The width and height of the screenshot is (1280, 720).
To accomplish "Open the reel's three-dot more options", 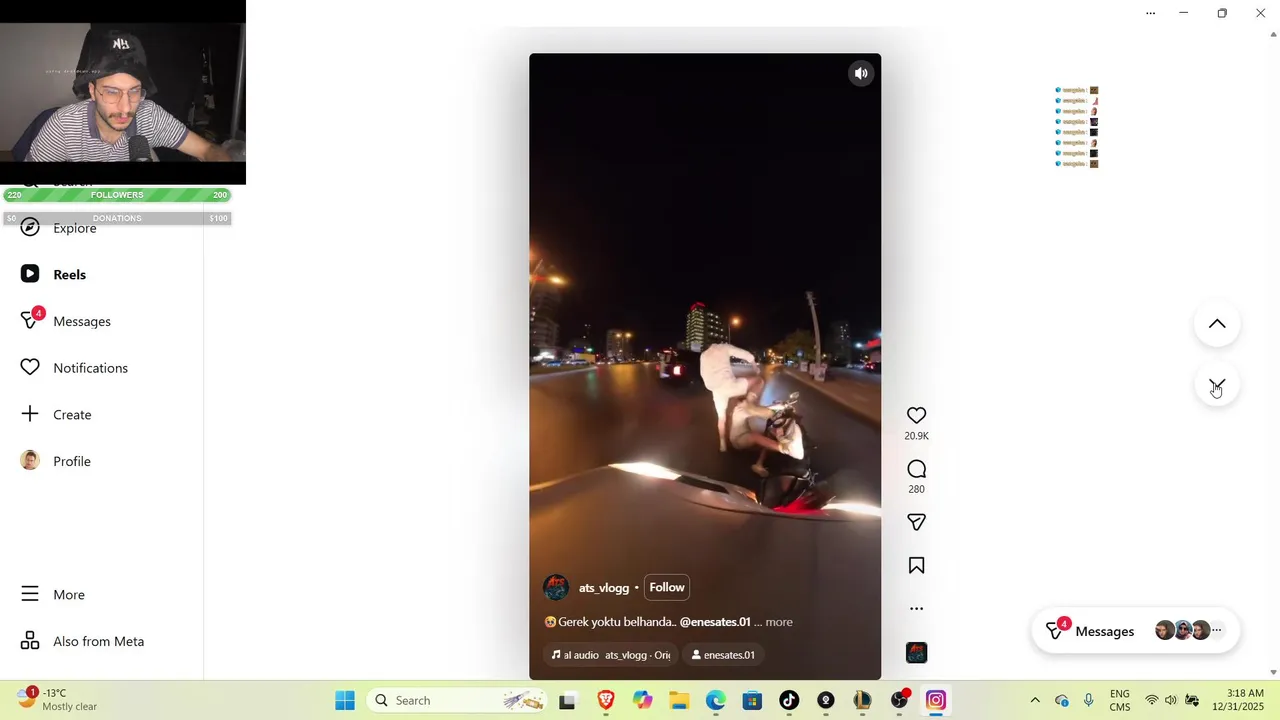I will [916, 608].
